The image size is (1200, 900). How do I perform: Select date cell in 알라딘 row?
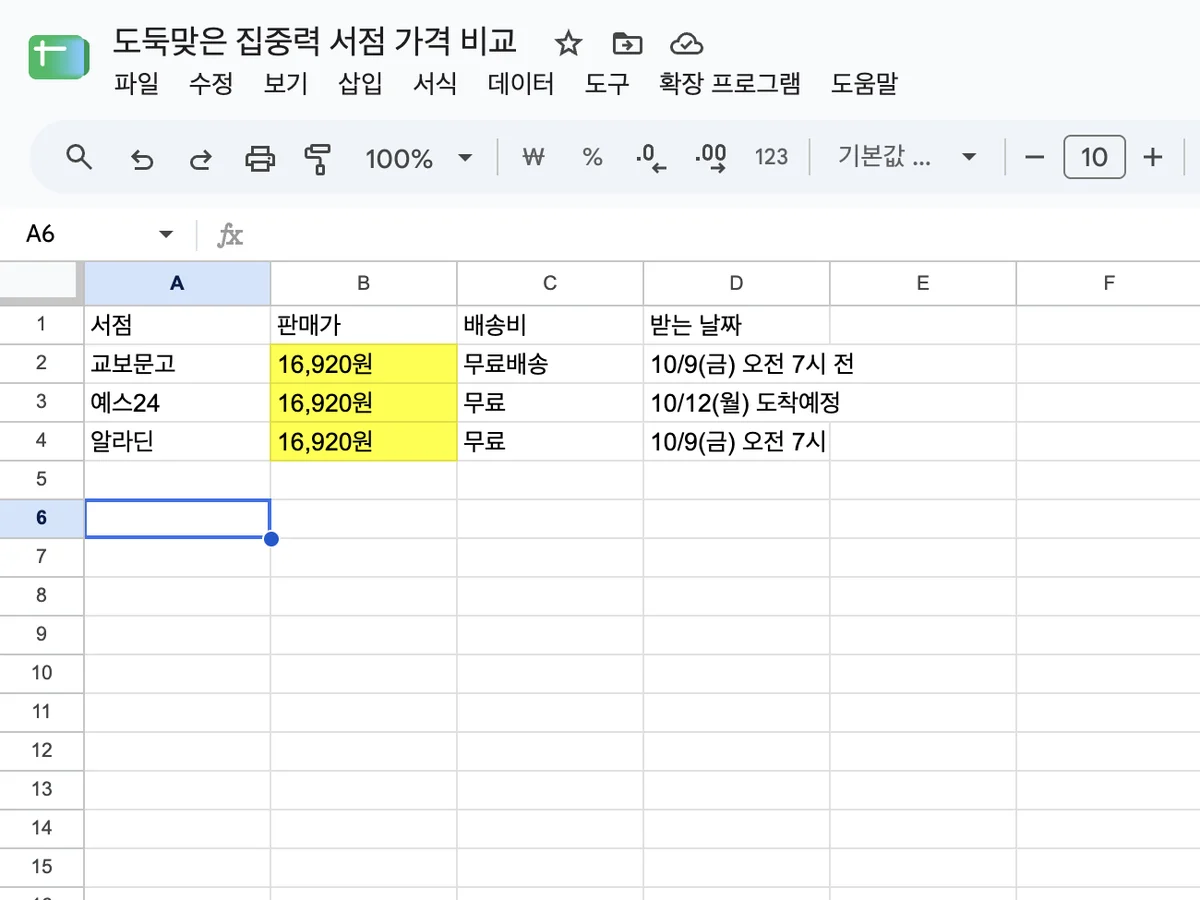click(736, 441)
